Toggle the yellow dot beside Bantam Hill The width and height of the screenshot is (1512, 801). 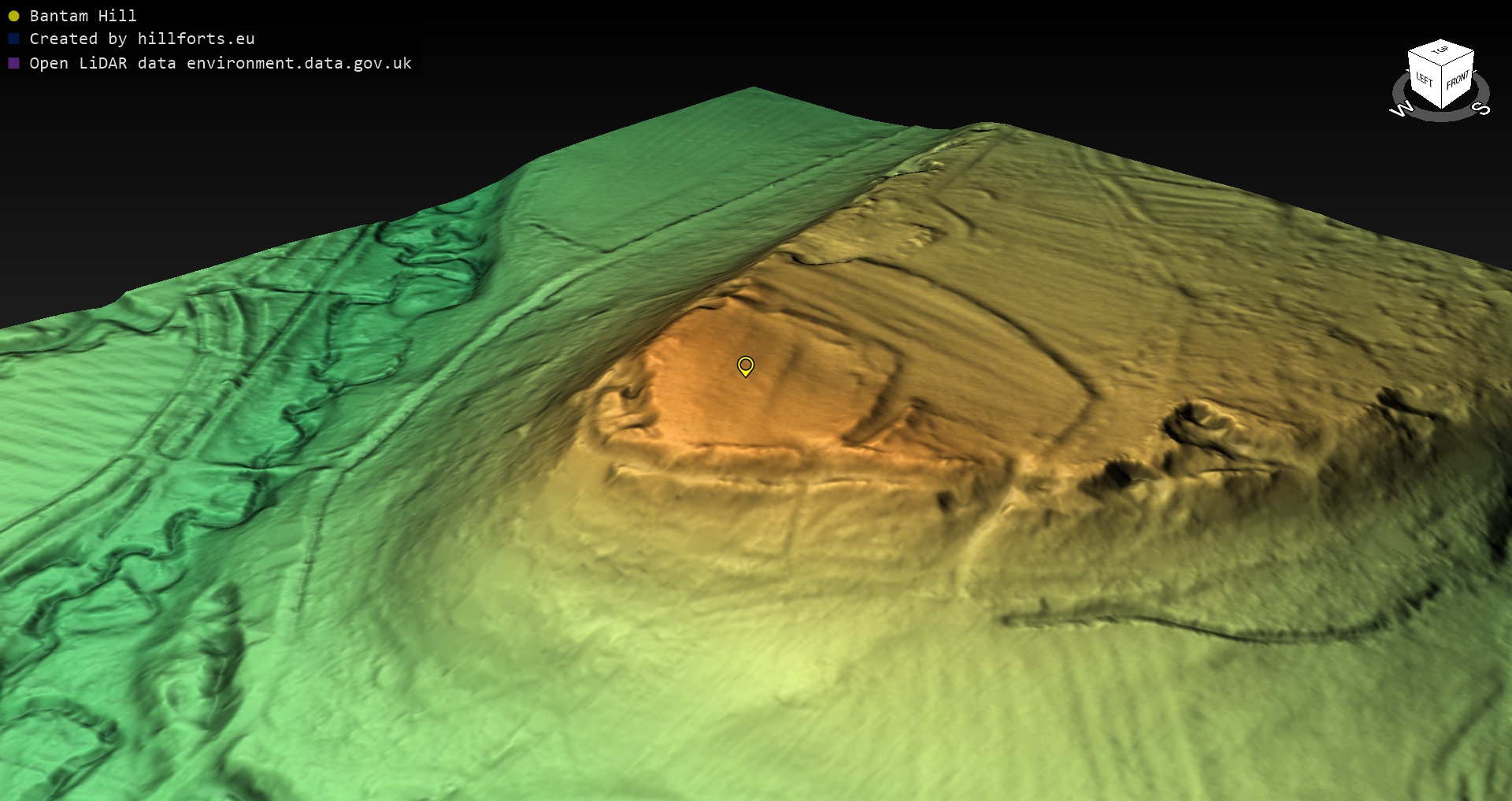tap(13, 16)
